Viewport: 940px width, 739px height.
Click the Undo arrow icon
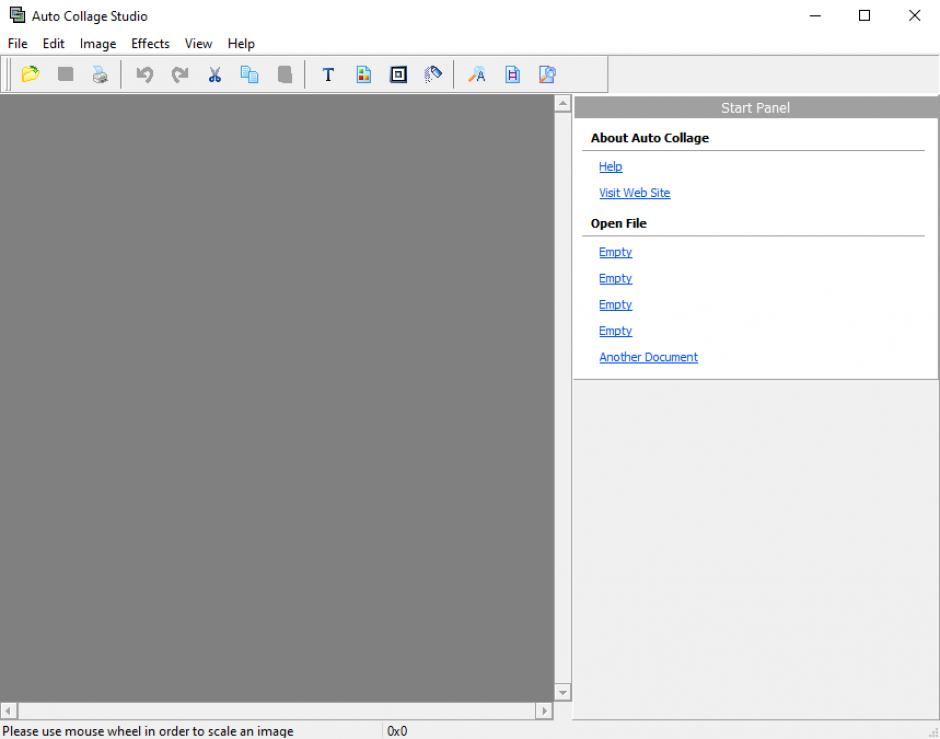point(144,74)
